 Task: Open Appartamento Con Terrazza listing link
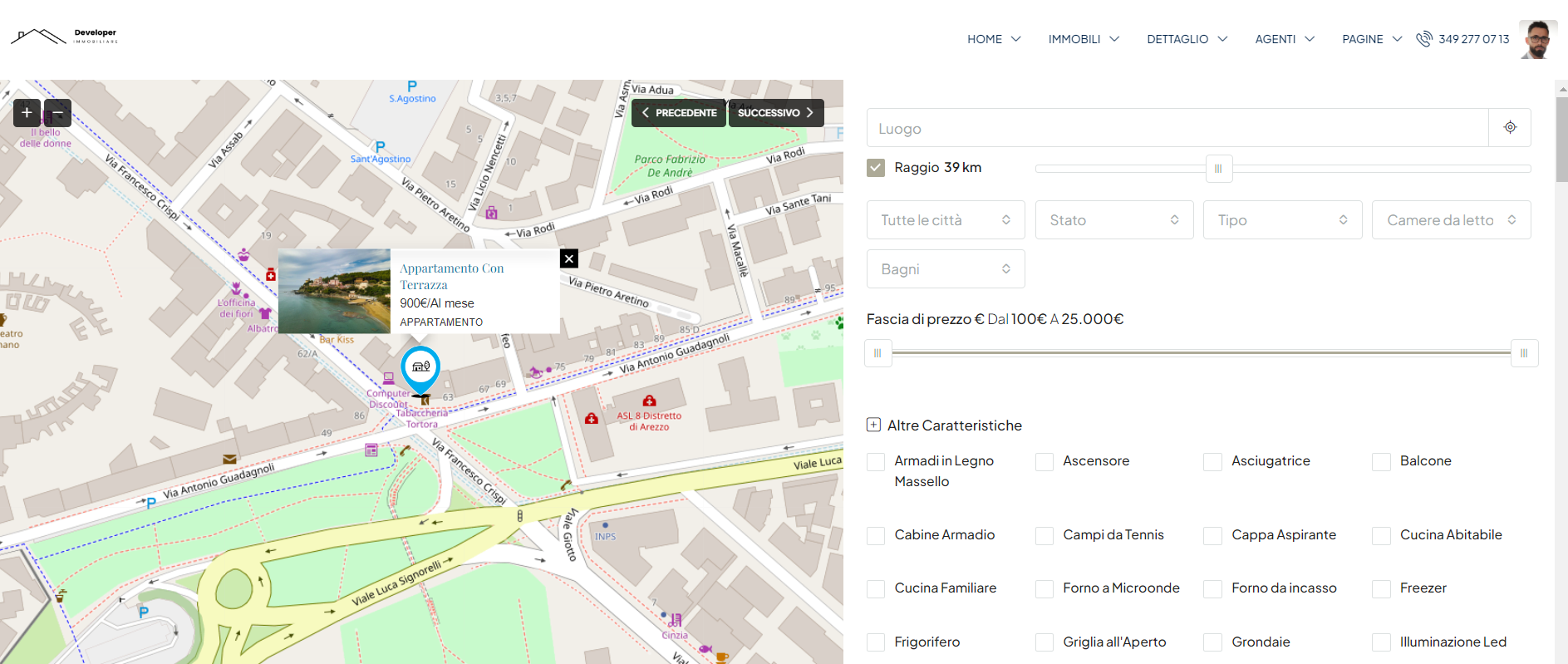(451, 276)
